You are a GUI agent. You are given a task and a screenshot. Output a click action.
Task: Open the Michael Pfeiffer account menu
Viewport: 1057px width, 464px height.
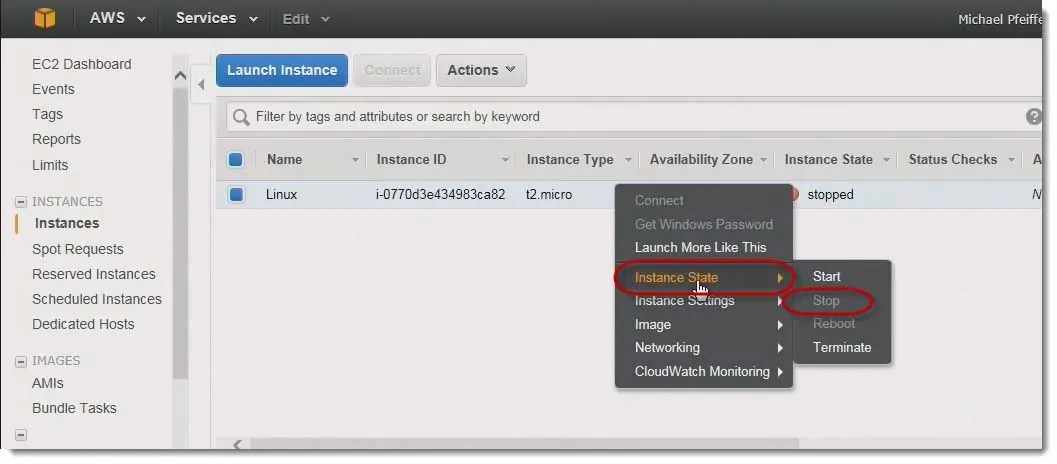(x=1000, y=20)
